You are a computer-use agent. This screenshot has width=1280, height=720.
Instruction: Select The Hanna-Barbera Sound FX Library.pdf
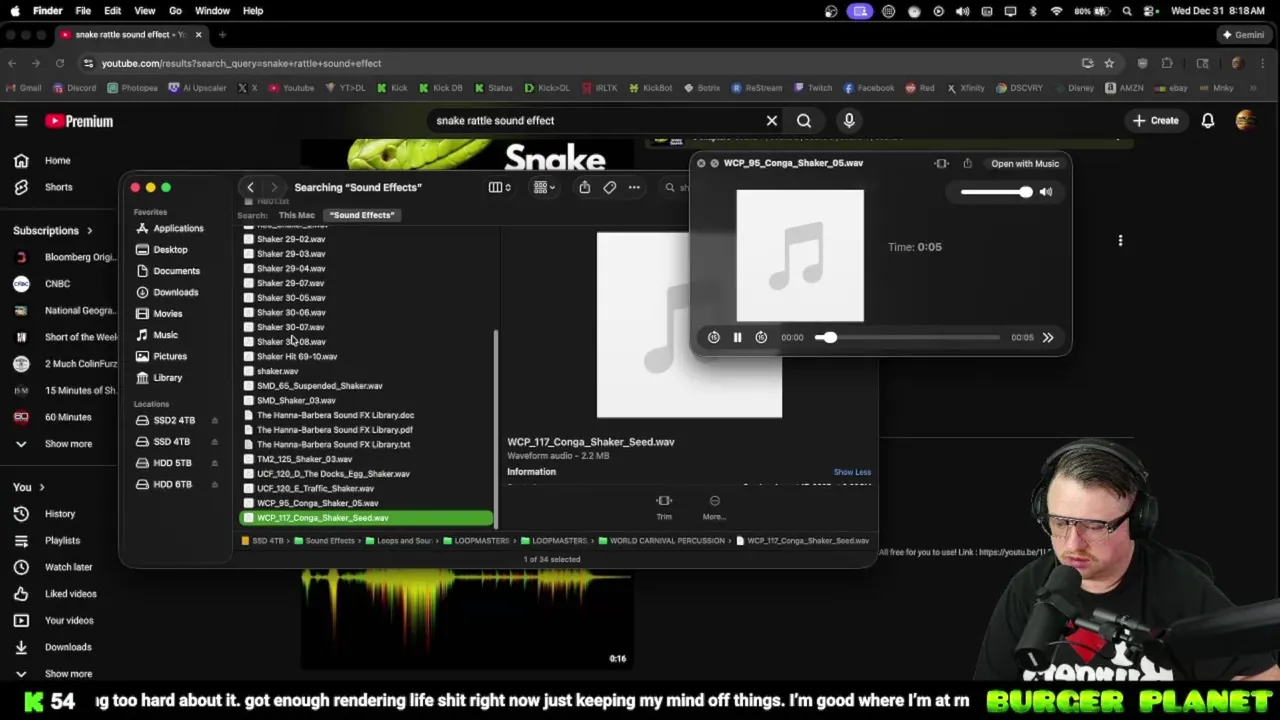[334, 429]
